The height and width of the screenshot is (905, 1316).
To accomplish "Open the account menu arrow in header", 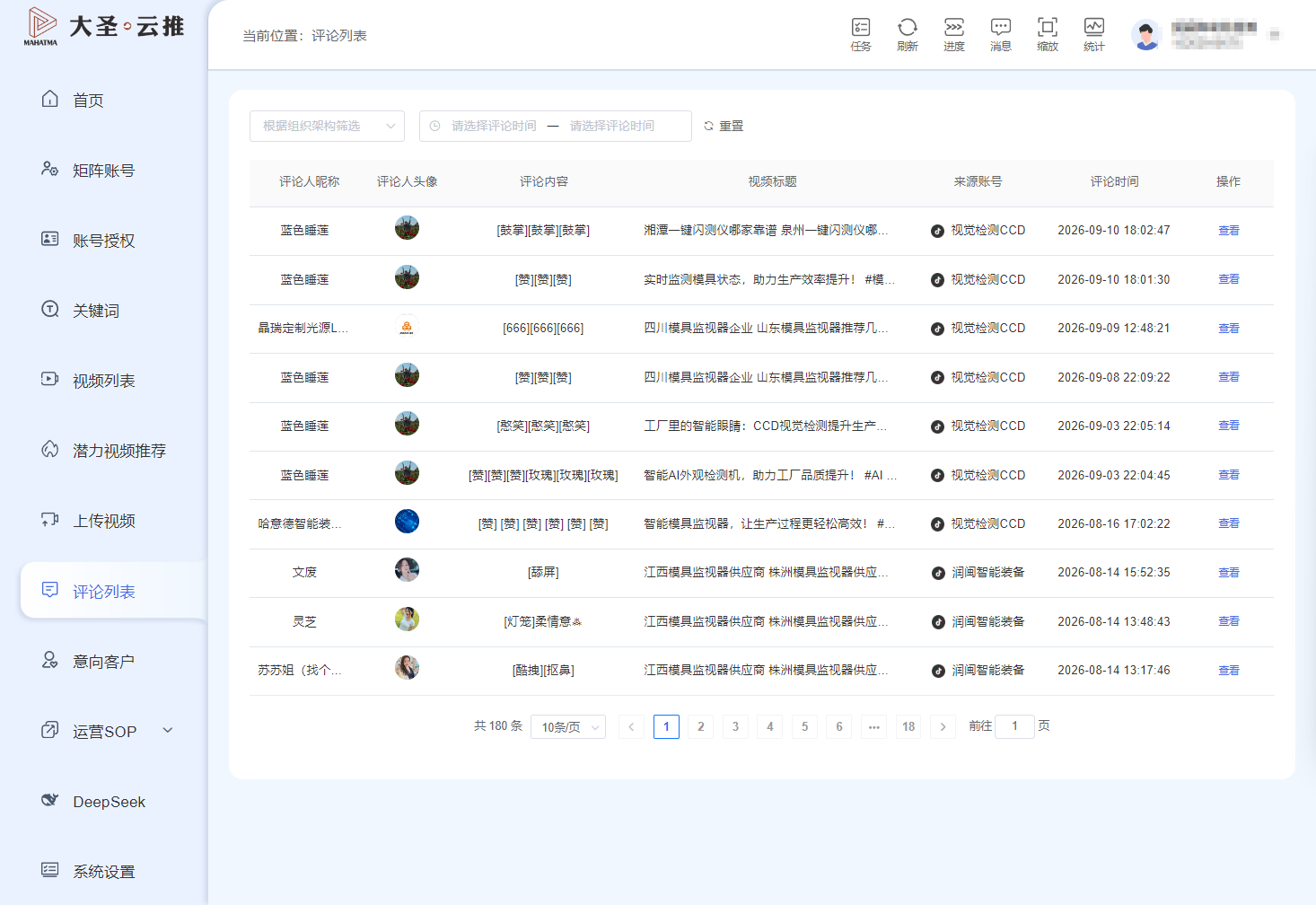I will (1274, 35).
